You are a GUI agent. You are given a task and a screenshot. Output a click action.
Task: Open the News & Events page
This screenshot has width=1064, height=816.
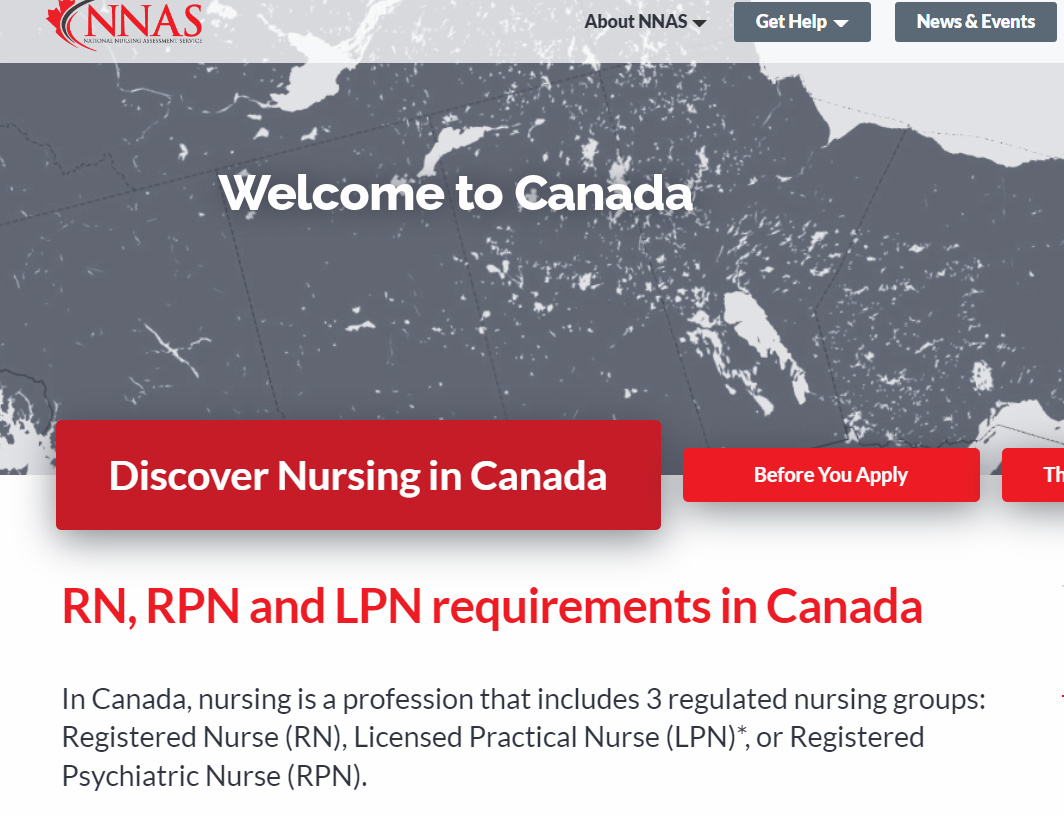976,22
